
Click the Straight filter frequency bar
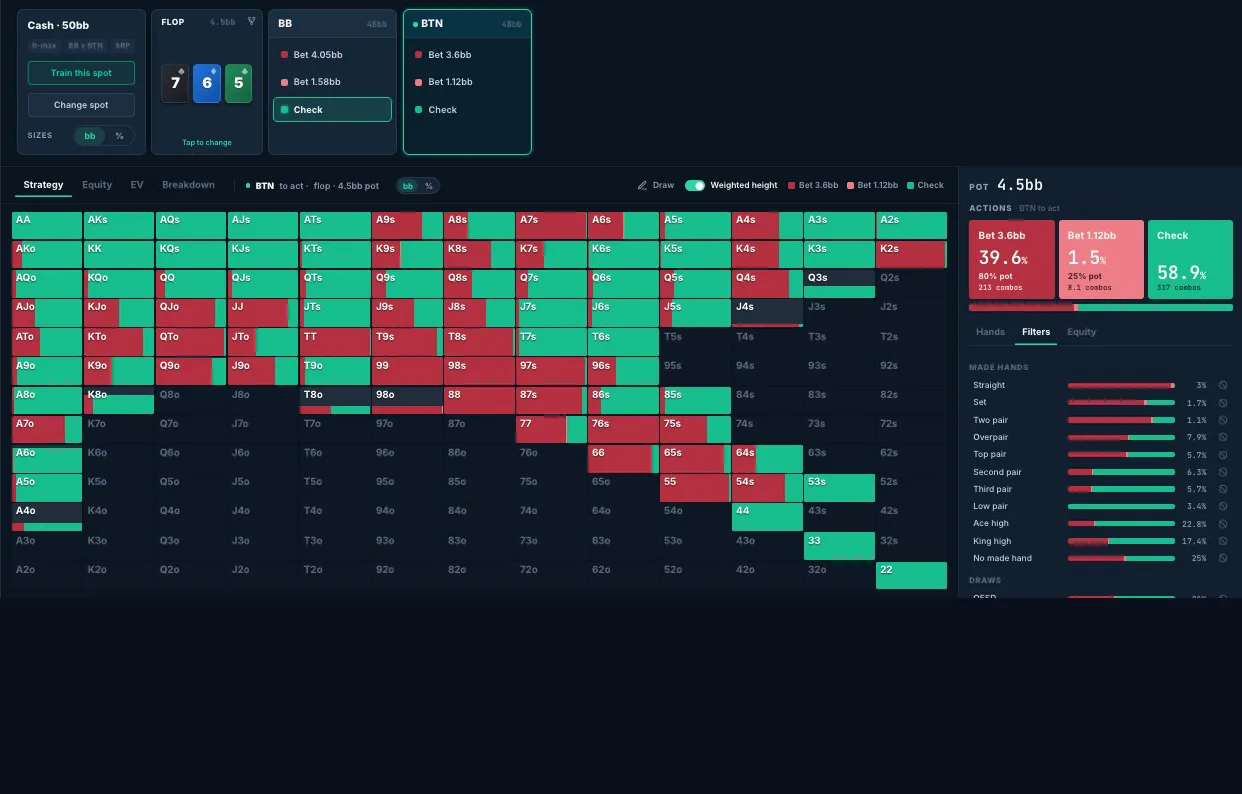tap(1121, 385)
